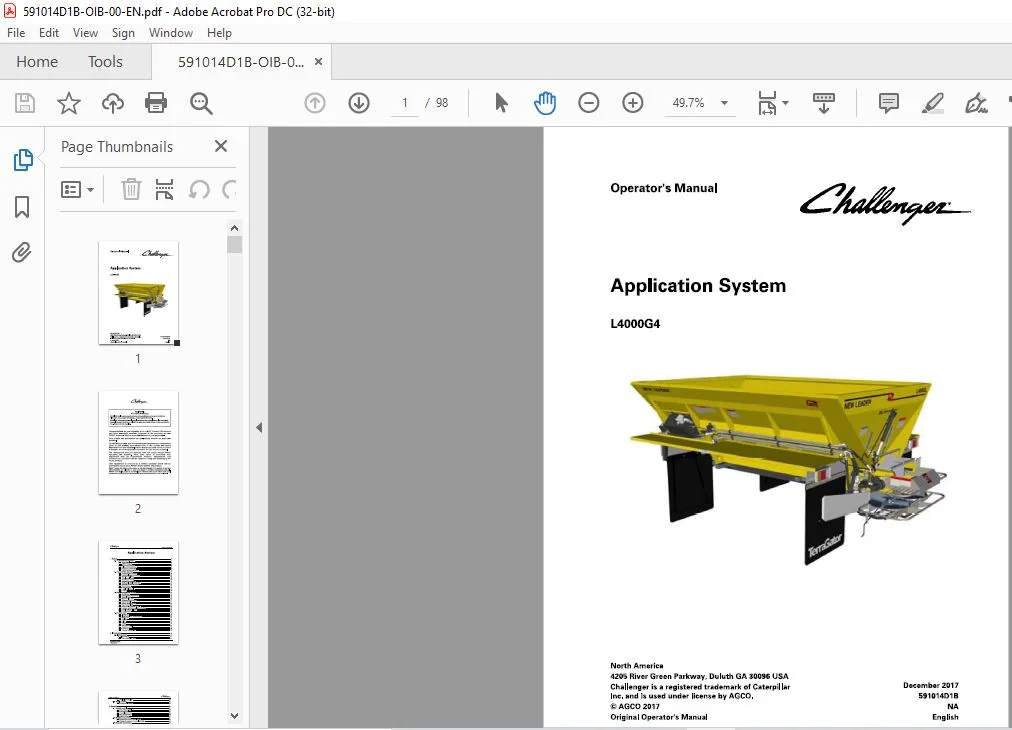Click the '/ 98' total pages text

pos(437,103)
